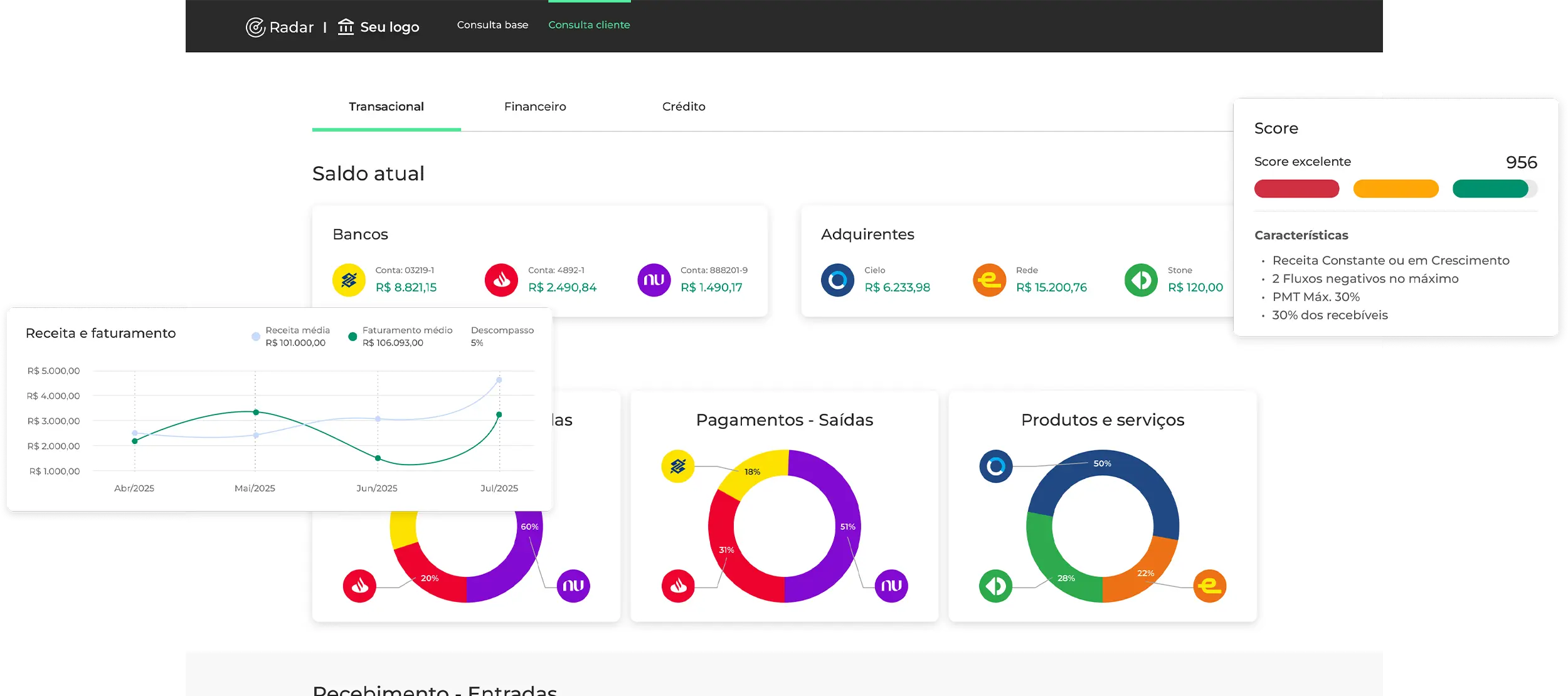The height and width of the screenshot is (696, 1568).
Task: Click the 51% segment in Pagamentos donut
Action: pyautogui.click(x=848, y=527)
